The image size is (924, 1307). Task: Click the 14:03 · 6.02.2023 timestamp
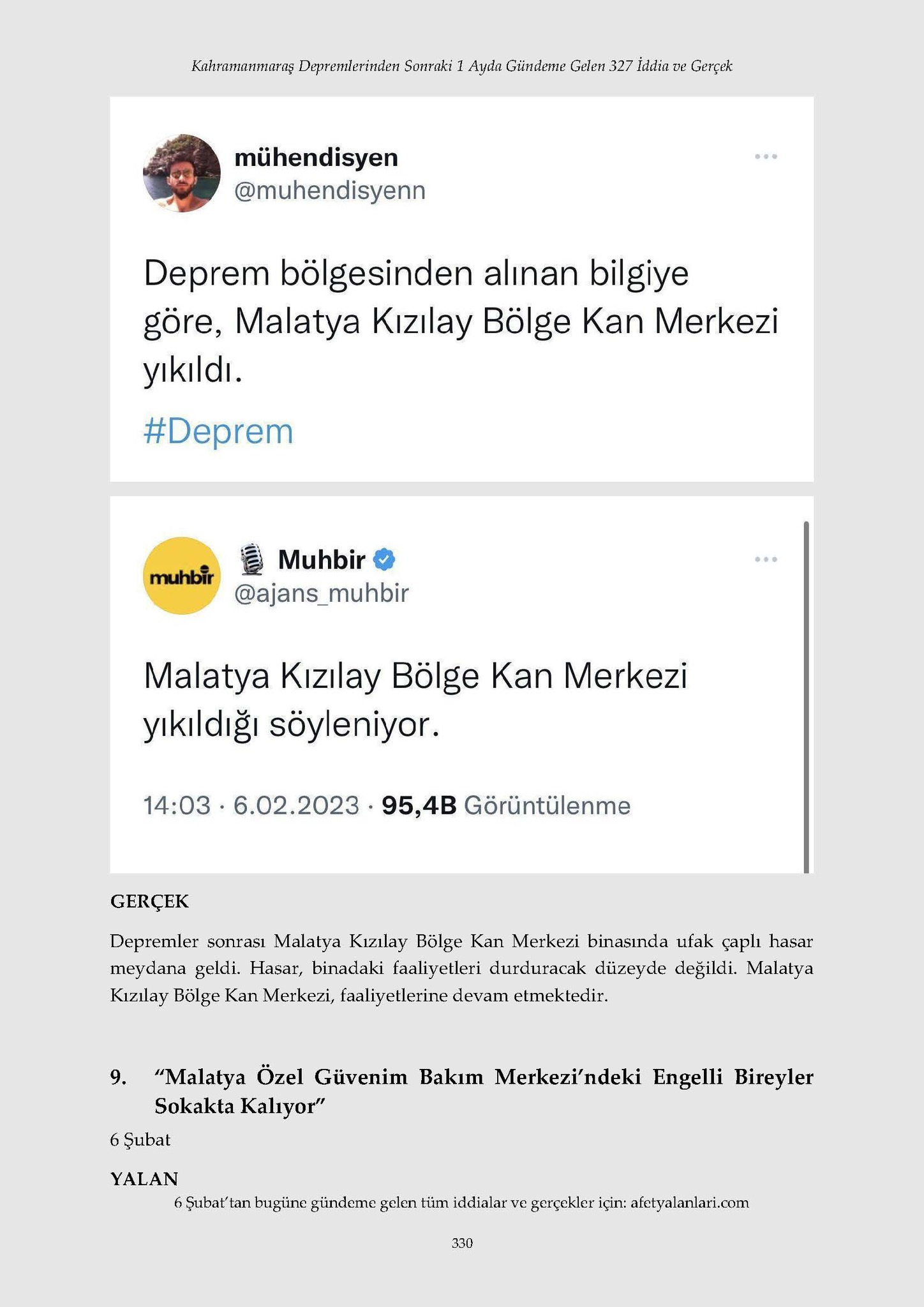(251, 805)
